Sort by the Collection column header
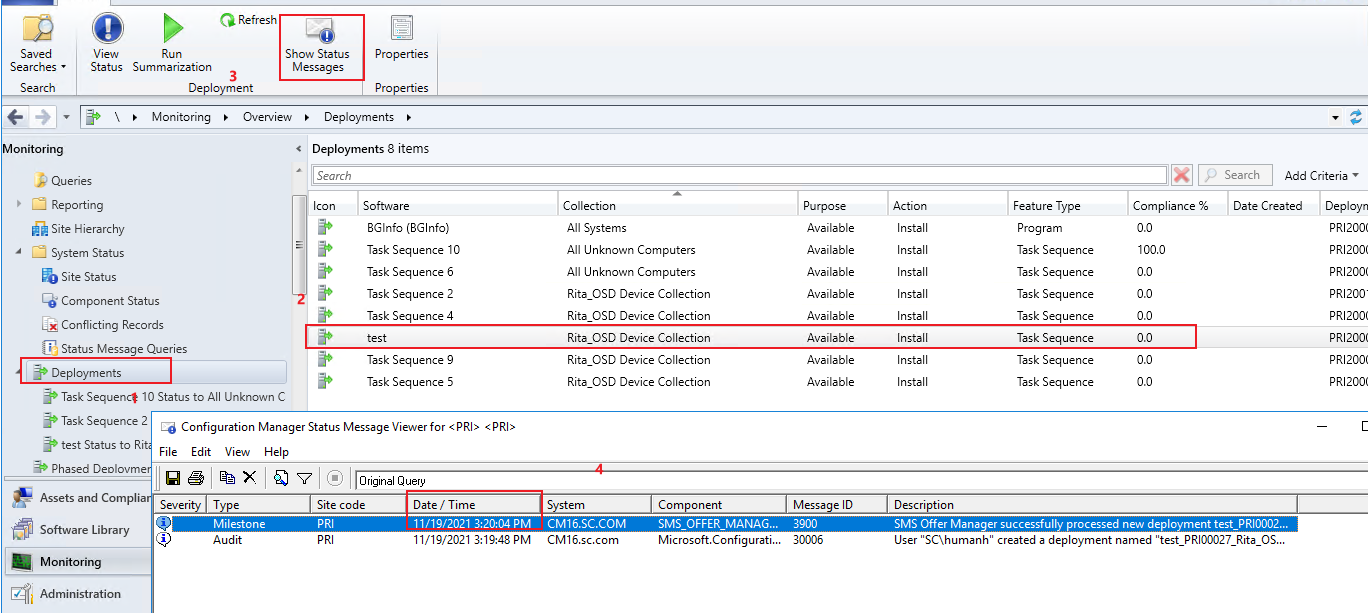The height and width of the screenshot is (613, 1368). (x=679, y=205)
